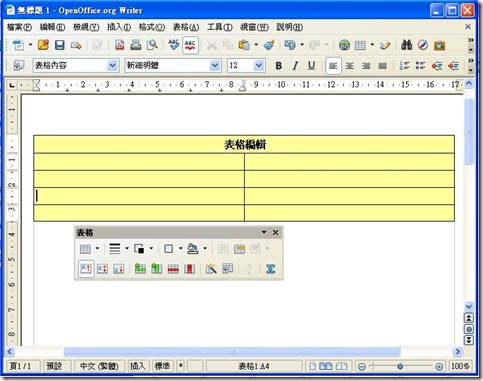Toggle Bold formatting
483x381 pixels.
click(278, 66)
